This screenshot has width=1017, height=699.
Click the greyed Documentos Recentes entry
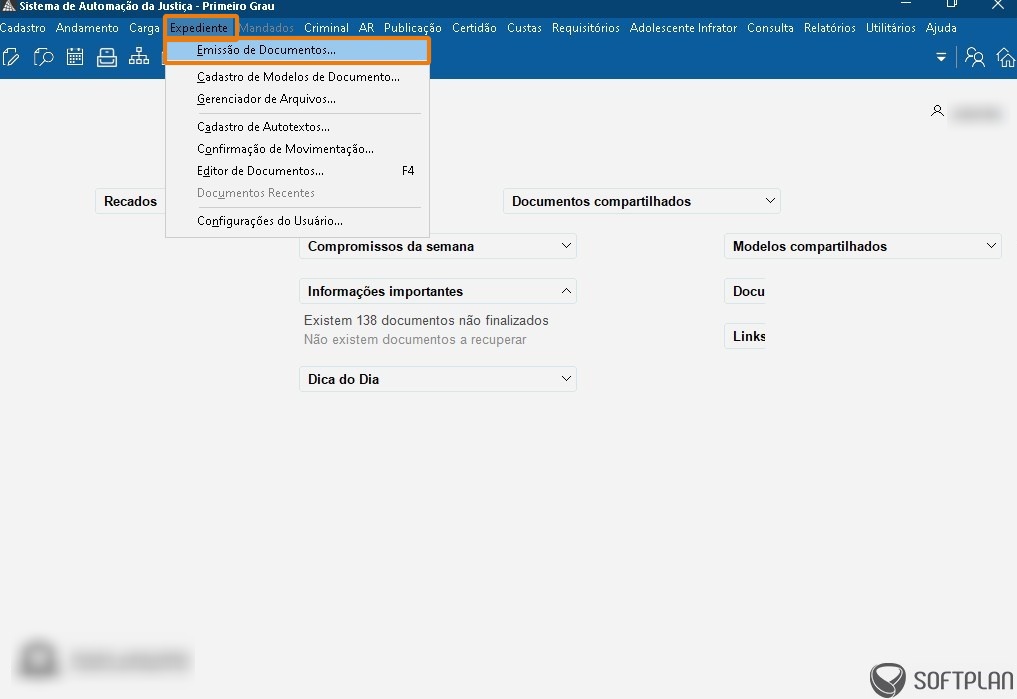click(298, 193)
